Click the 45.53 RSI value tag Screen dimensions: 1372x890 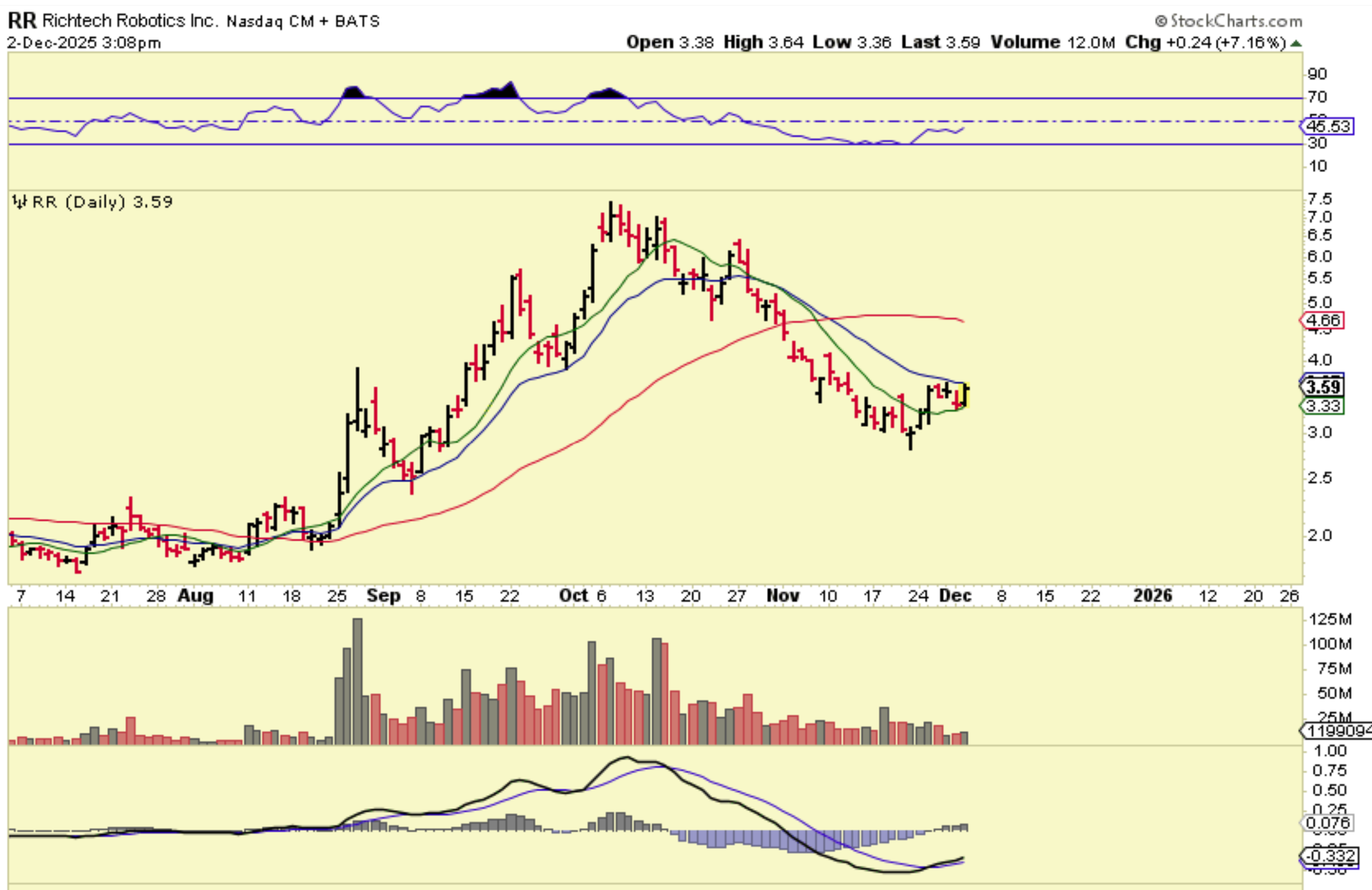pyautogui.click(x=1328, y=126)
